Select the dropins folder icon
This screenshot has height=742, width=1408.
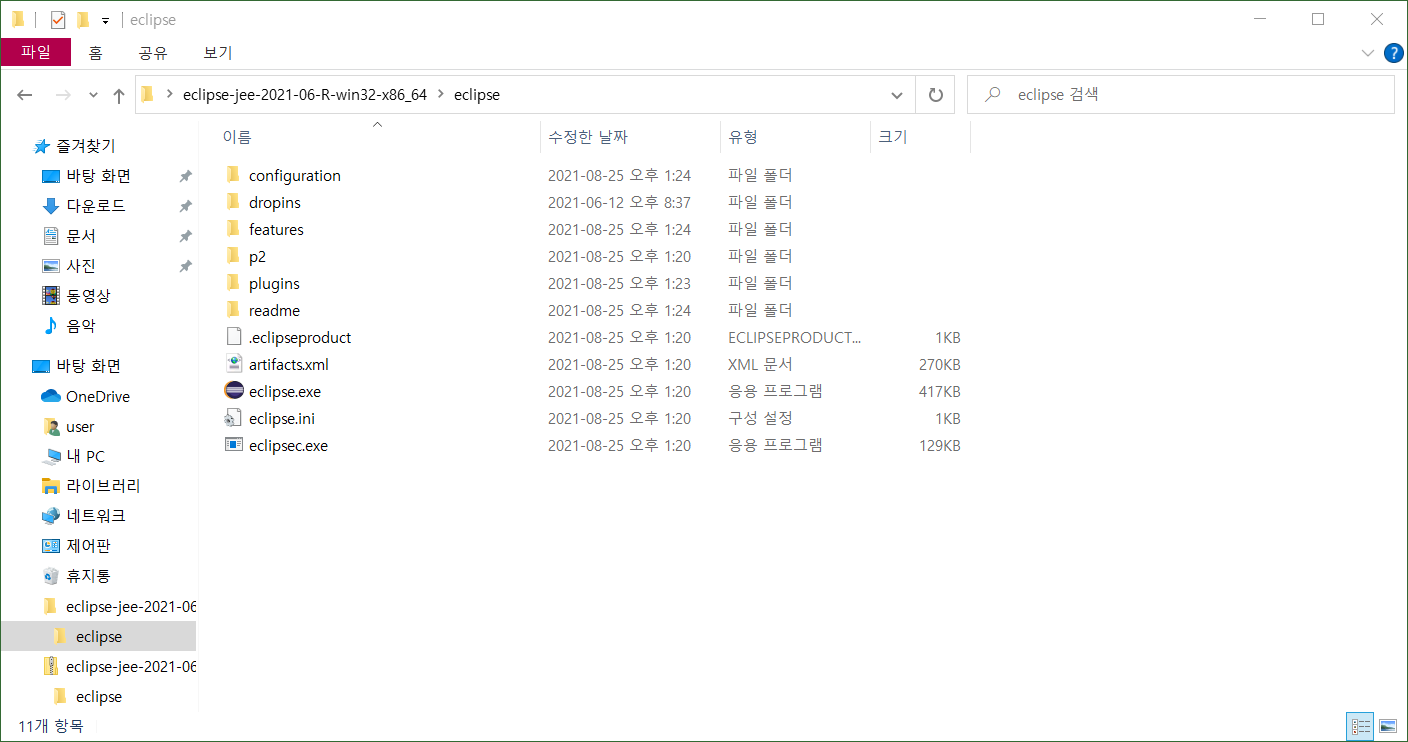(233, 202)
